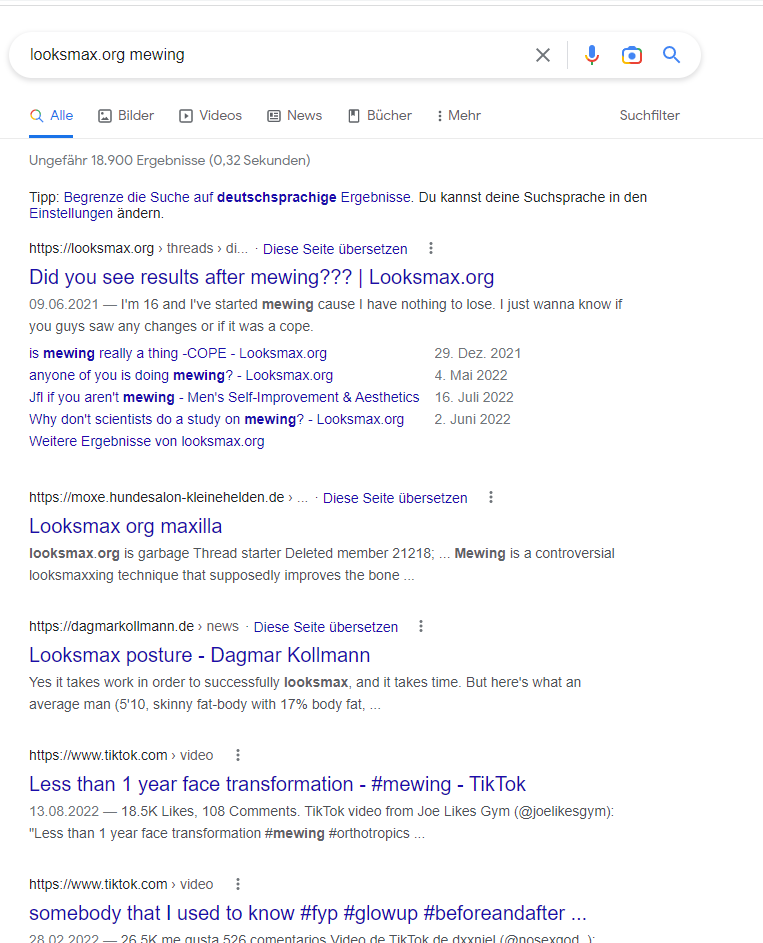
Task: Click the https://dagmarkollmann.de URL breadcrumb
Action: tap(133, 626)
